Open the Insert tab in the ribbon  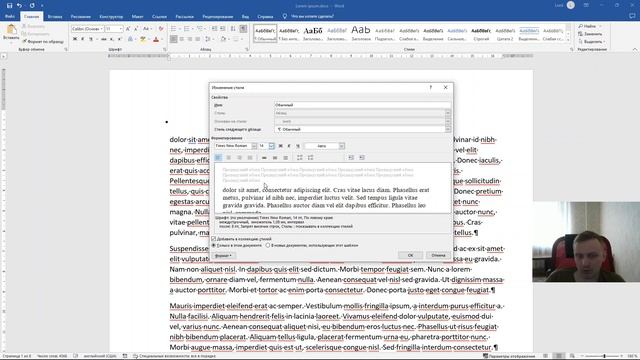[x=55, y=17]
